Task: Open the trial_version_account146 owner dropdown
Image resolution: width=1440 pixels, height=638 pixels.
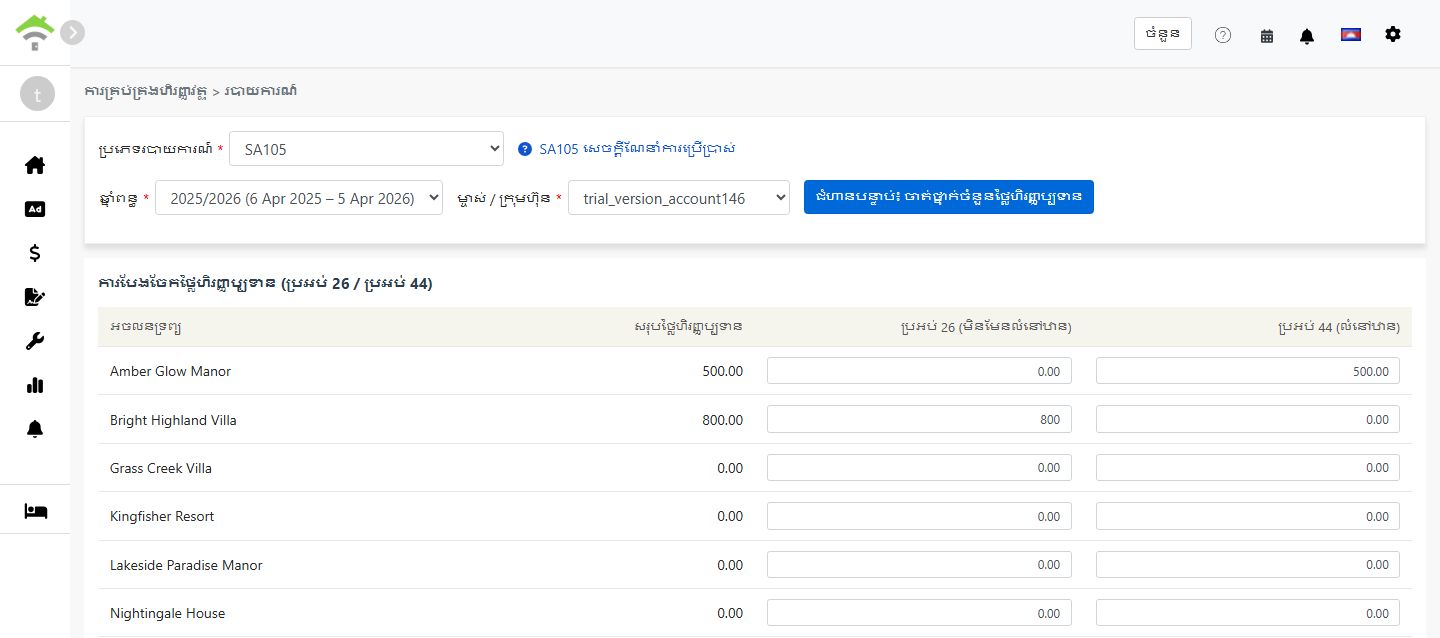Action: (679, 198)
